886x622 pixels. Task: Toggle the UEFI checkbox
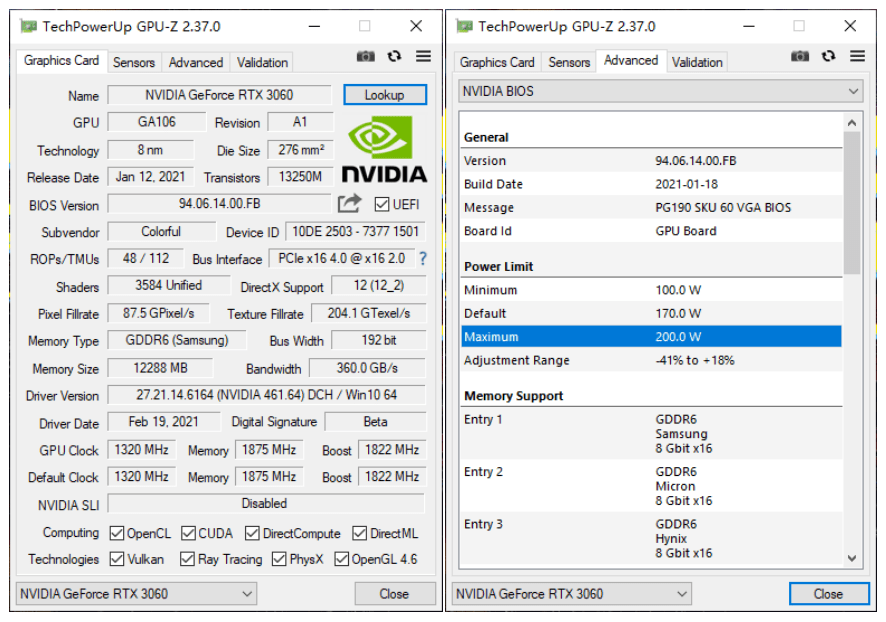382,204
